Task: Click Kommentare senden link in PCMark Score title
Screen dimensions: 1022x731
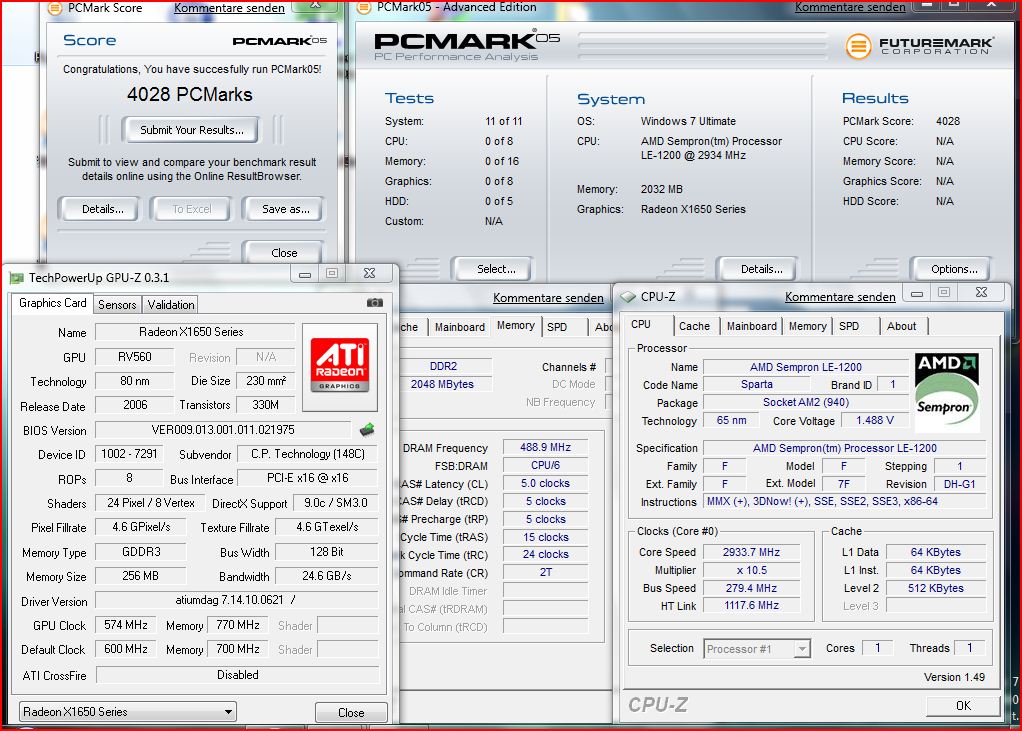Action: 229,8
